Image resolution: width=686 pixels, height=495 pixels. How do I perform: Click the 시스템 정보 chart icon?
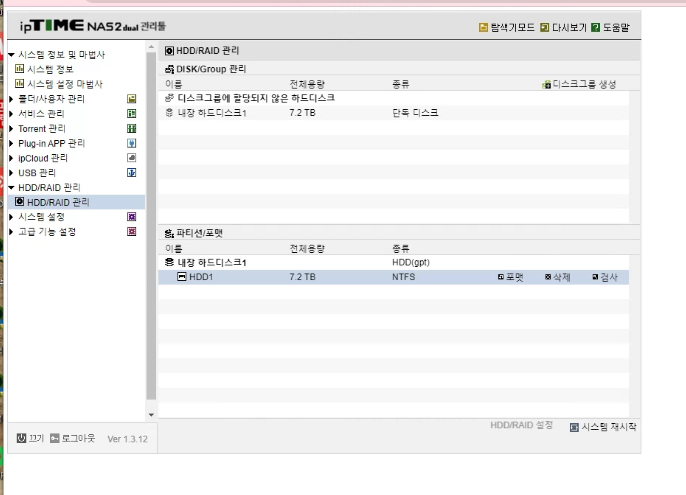(19, 69)
